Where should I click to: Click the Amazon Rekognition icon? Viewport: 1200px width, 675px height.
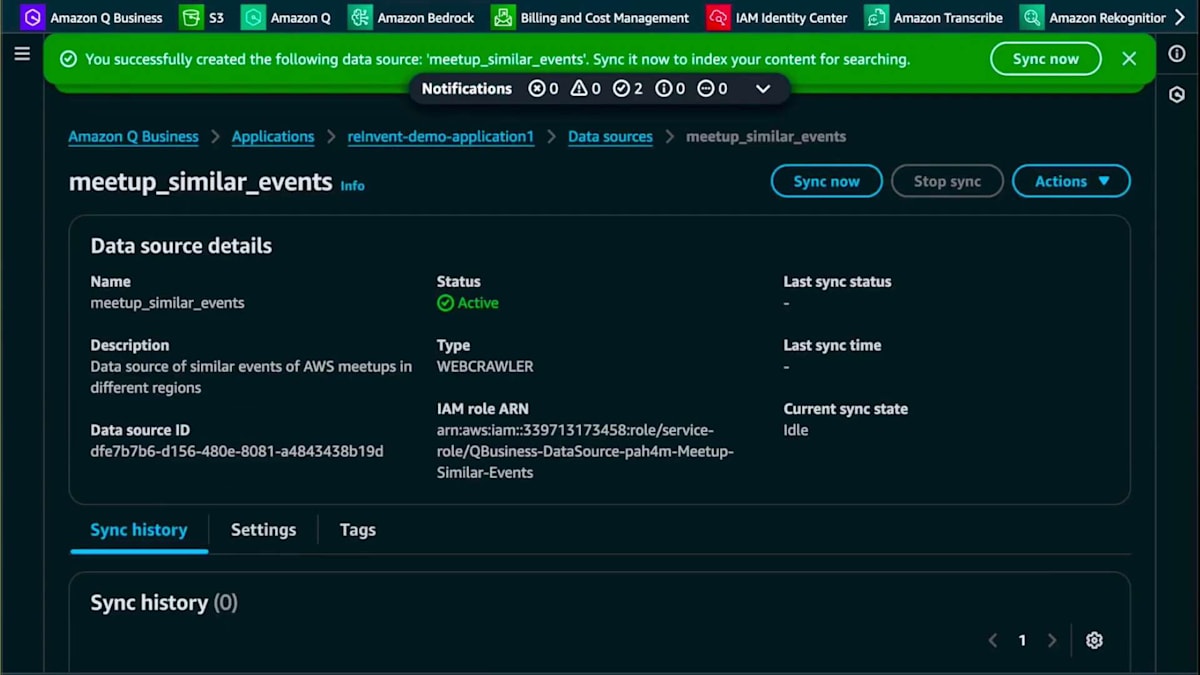(1031, 17)
